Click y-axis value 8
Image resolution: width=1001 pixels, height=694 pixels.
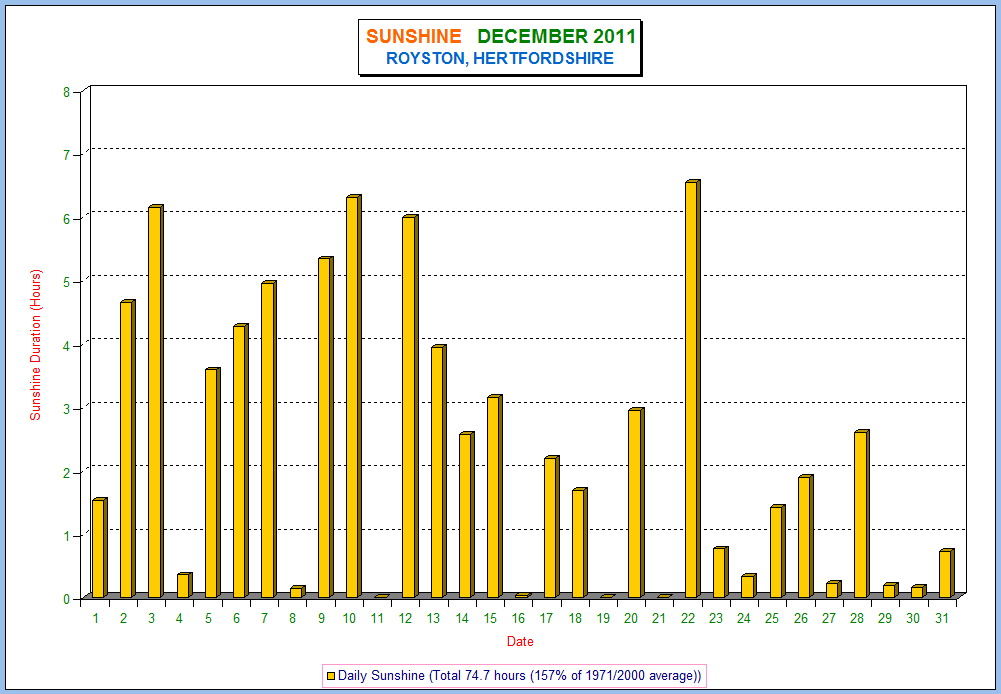[66, 92]
